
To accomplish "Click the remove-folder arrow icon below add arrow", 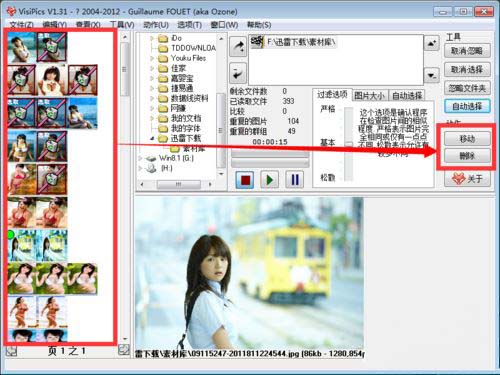I will pos(238,73).
